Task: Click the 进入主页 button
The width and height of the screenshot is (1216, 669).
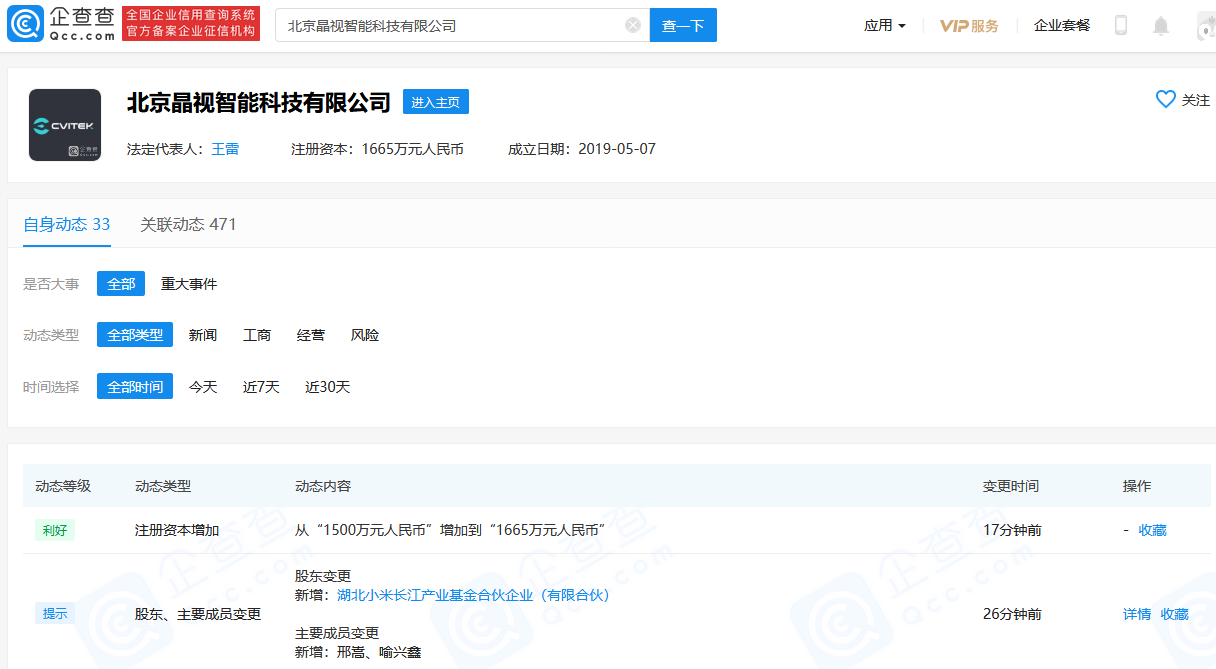Action: tap(436, 102)
